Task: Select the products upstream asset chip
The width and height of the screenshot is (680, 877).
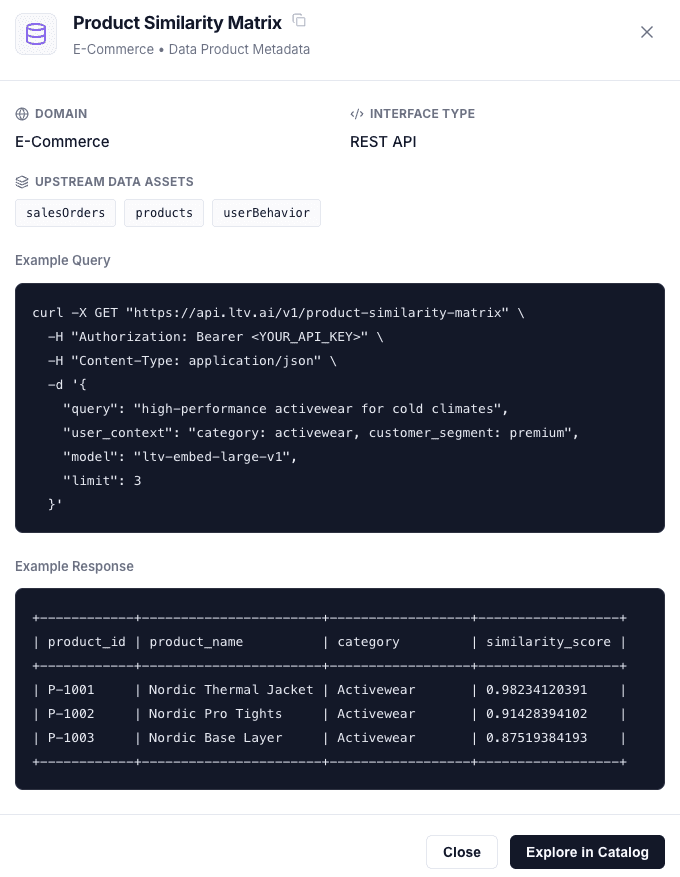Action: coord(164,213)
